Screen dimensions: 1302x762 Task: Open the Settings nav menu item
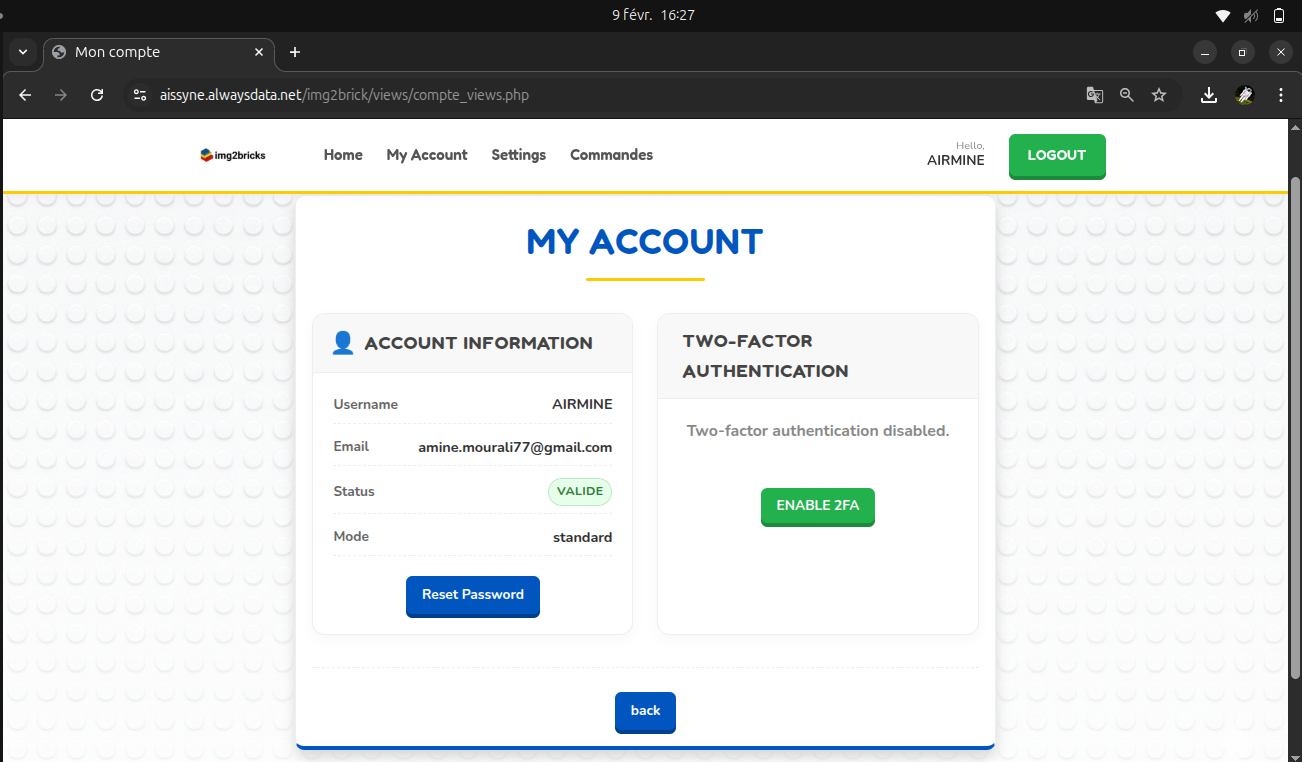(518, 155)
